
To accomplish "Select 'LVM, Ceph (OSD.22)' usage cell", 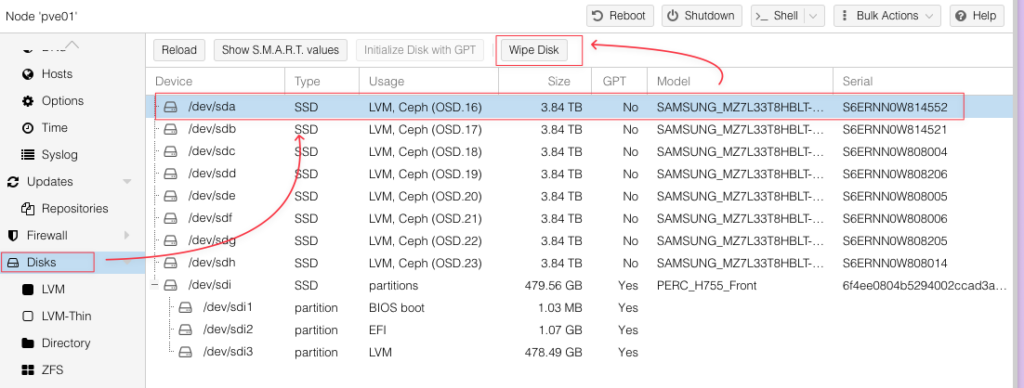I will (425, 240).
